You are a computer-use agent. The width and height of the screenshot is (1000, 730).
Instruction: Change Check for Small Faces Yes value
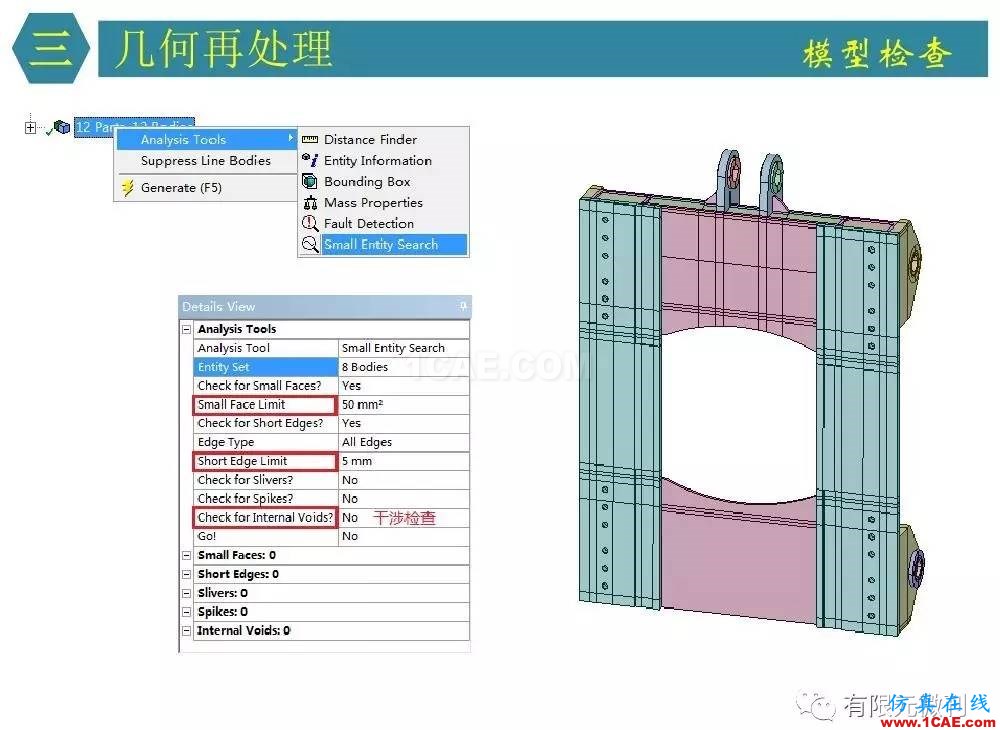tap(403, 386)
